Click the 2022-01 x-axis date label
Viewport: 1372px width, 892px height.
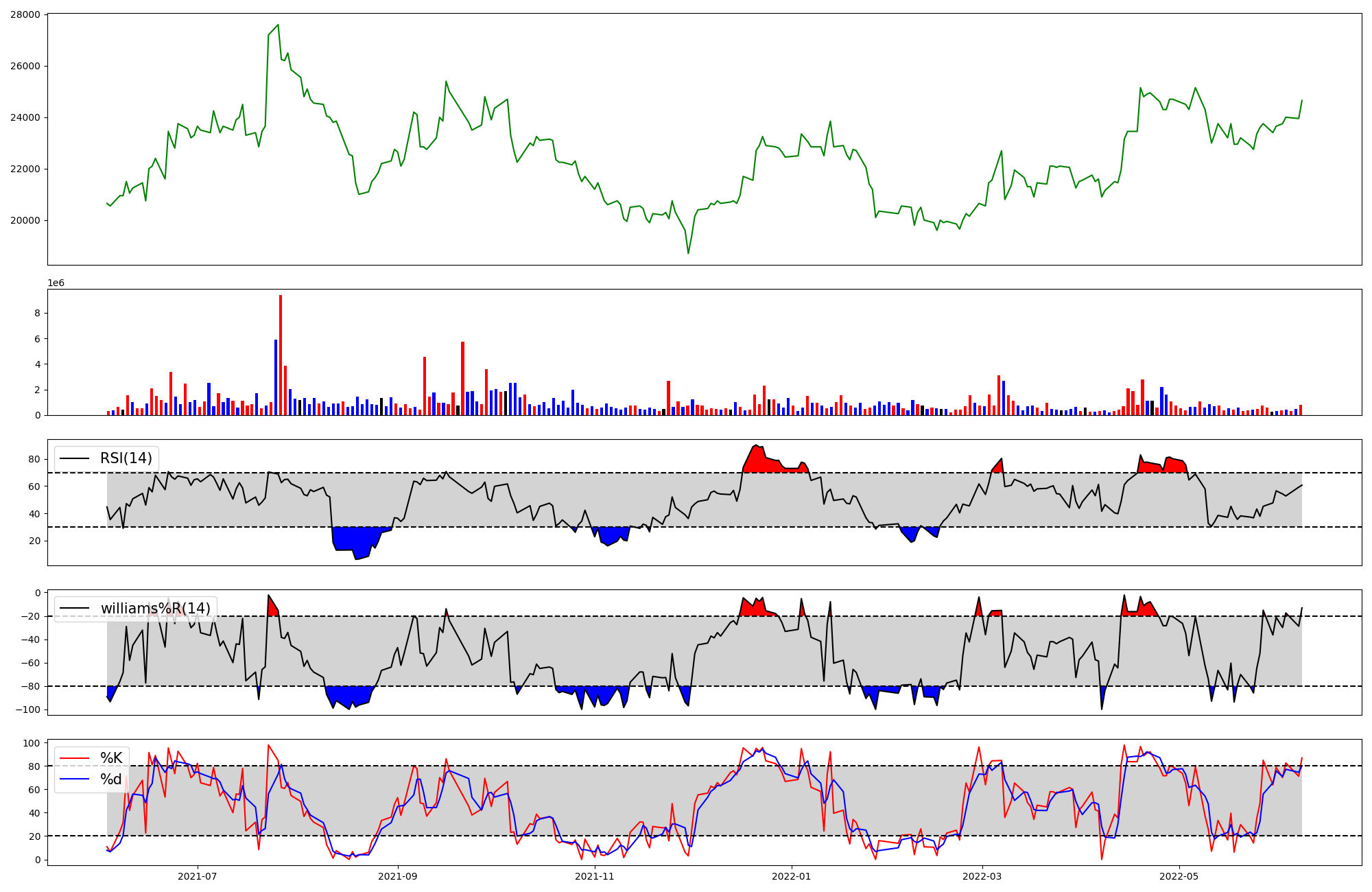pyautogui.click(x=792, y=876)
